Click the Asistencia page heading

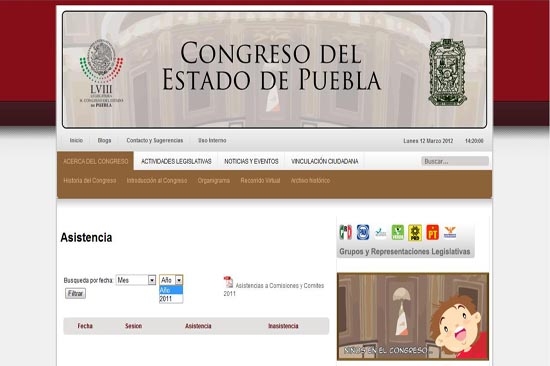[86, 238]
